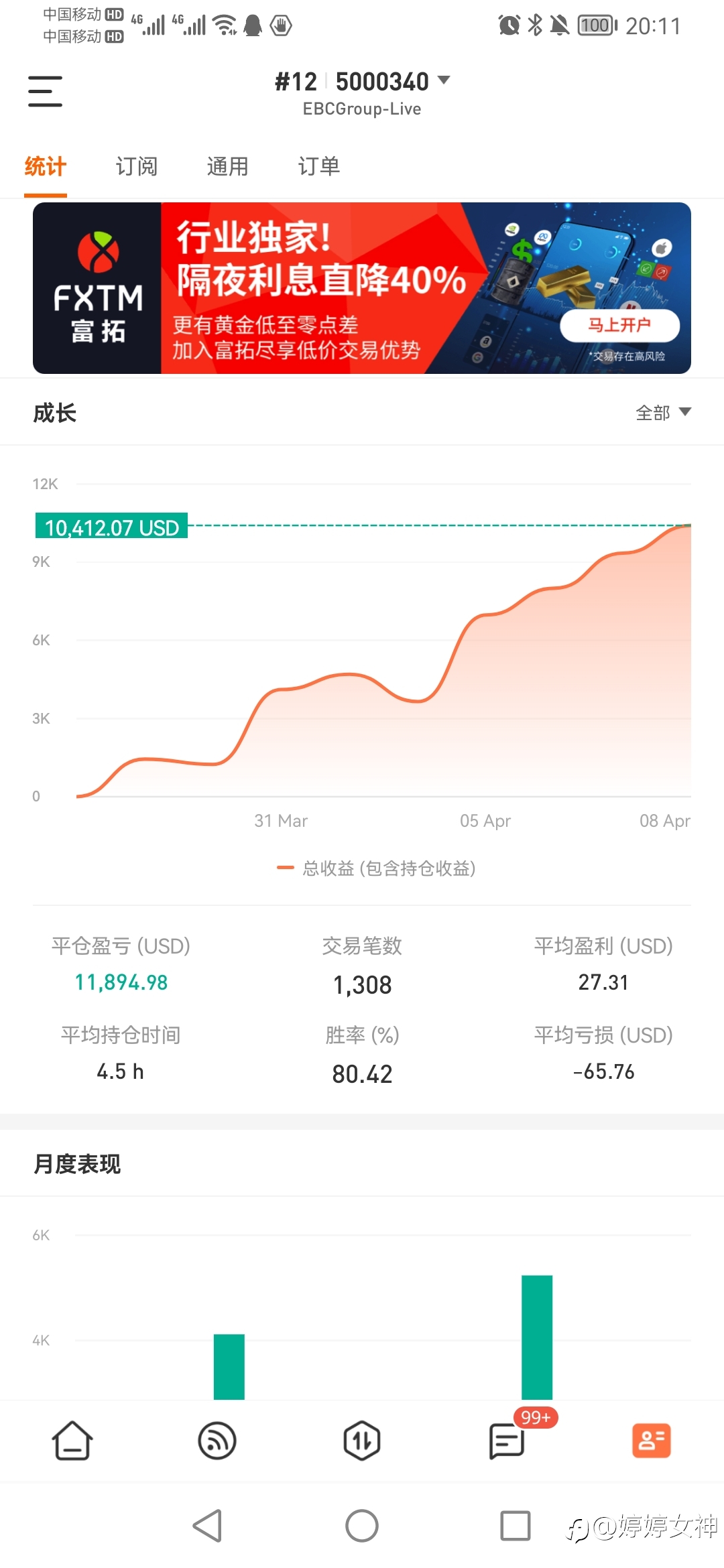Open the orange profile card icon
724x1568 pixels.
[651, 1441]
